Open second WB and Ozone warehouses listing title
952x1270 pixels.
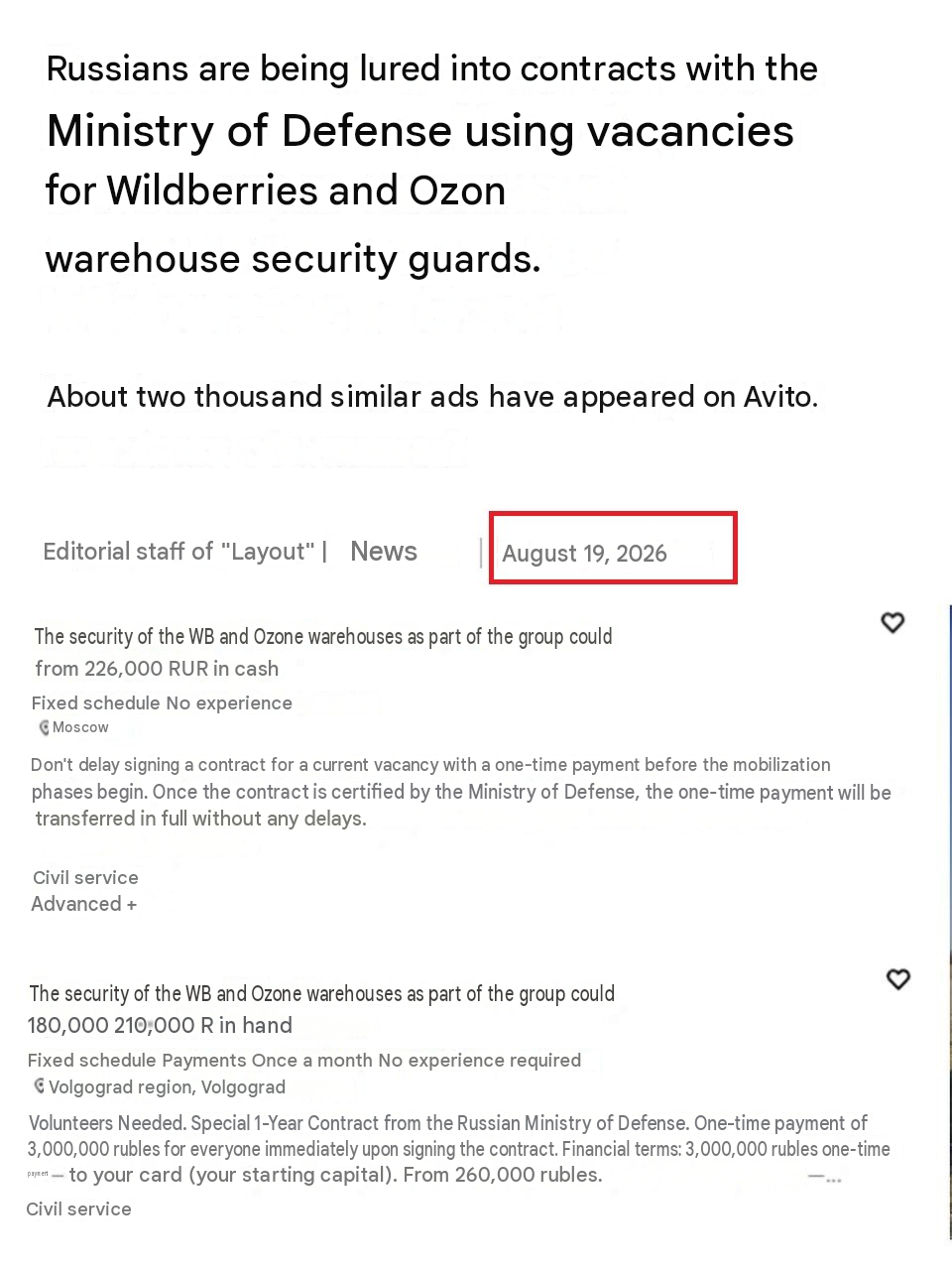point(322,993)
